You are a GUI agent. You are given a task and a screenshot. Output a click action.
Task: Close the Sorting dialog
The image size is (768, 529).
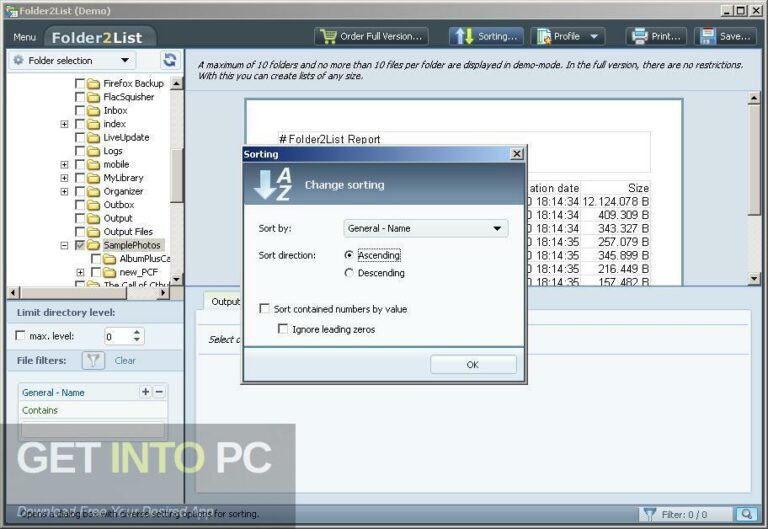(517, 154)
